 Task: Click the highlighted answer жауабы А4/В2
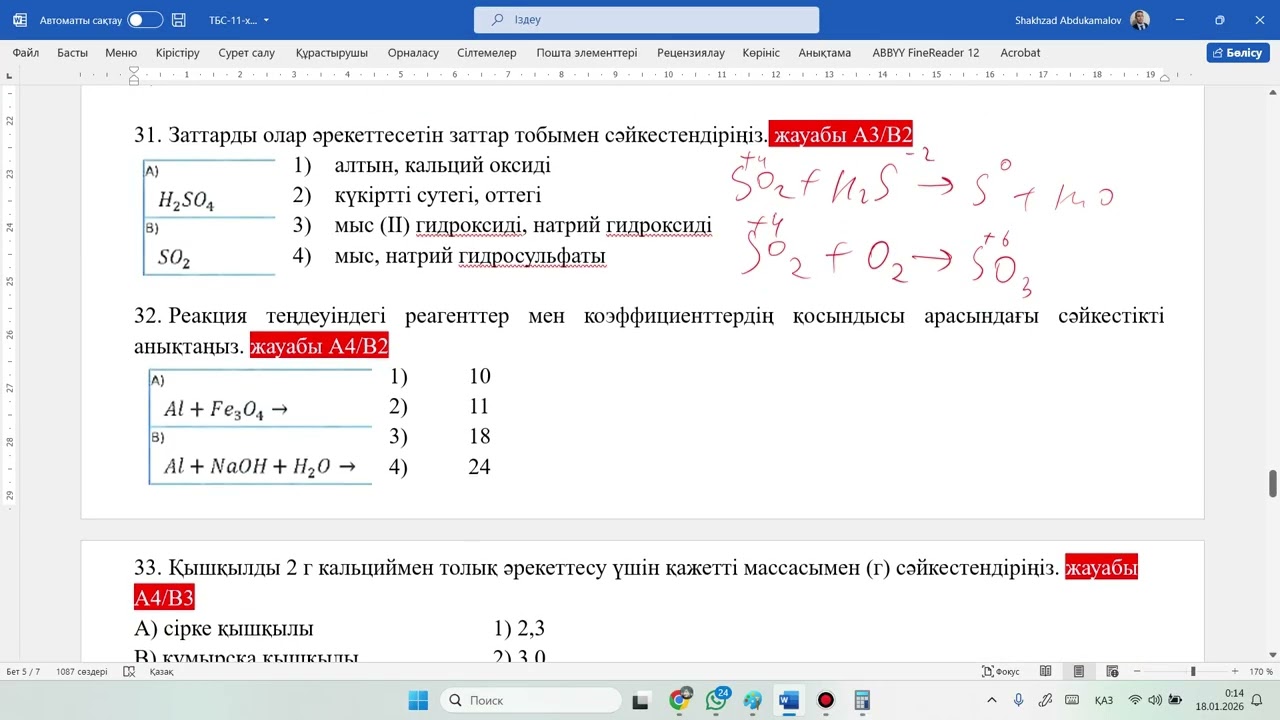pyautogui.click(x=319, y=347)
